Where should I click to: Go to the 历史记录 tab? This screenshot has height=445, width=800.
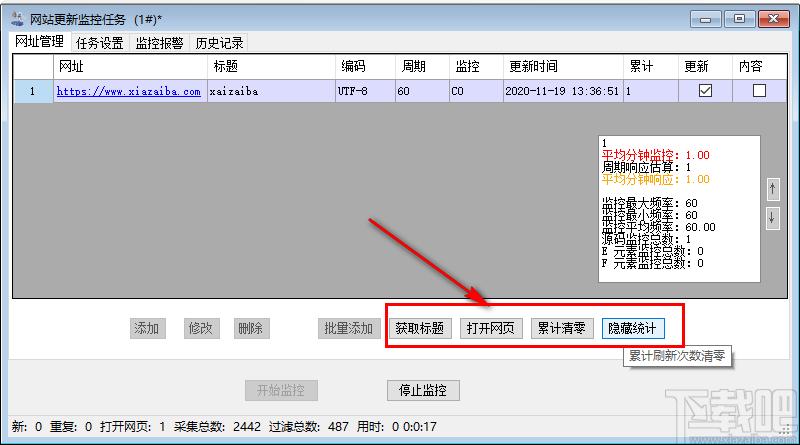[x=219, y=43]
